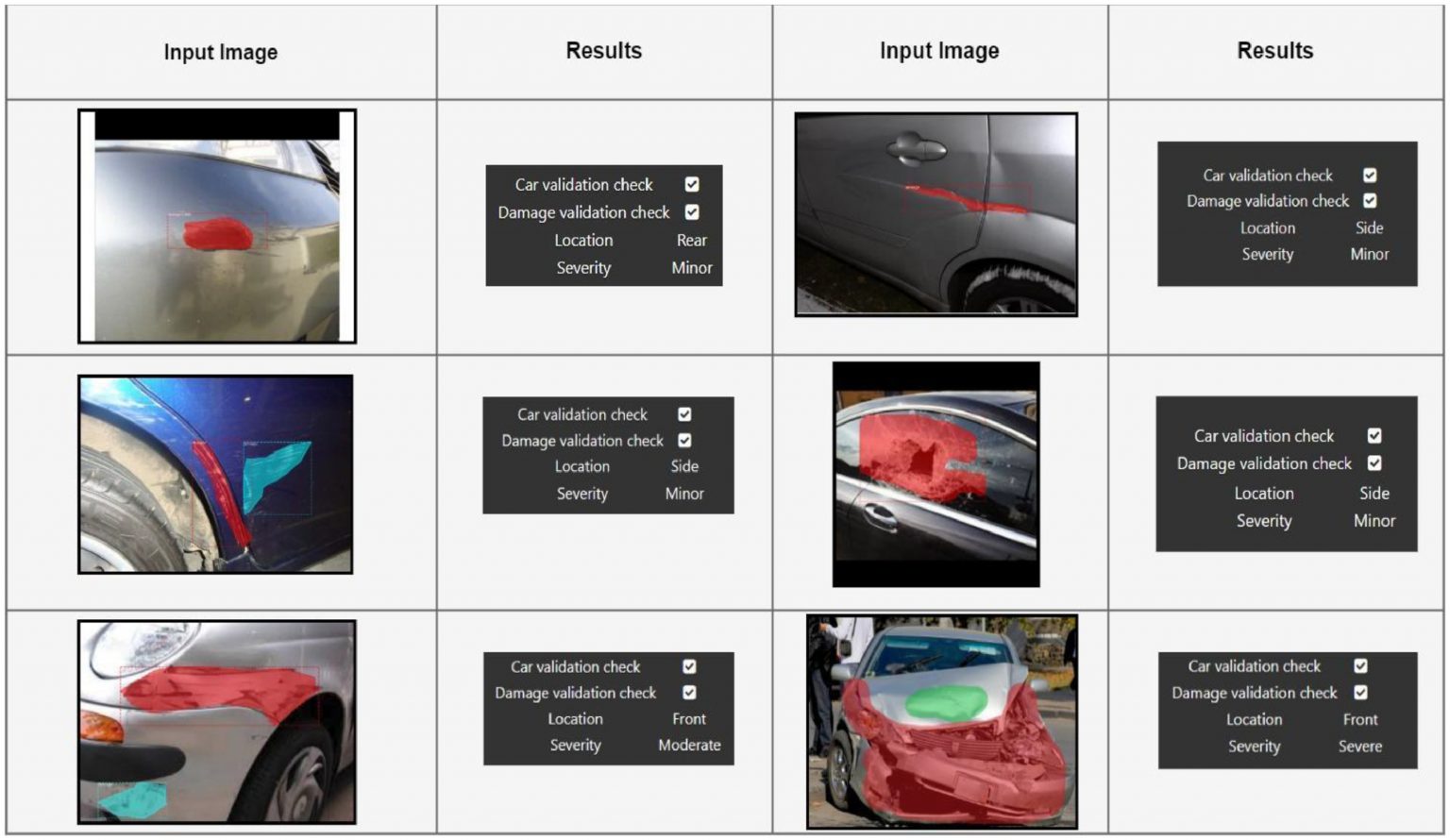
Task: Click the Severe severity value
Action: click(1360, 747)
